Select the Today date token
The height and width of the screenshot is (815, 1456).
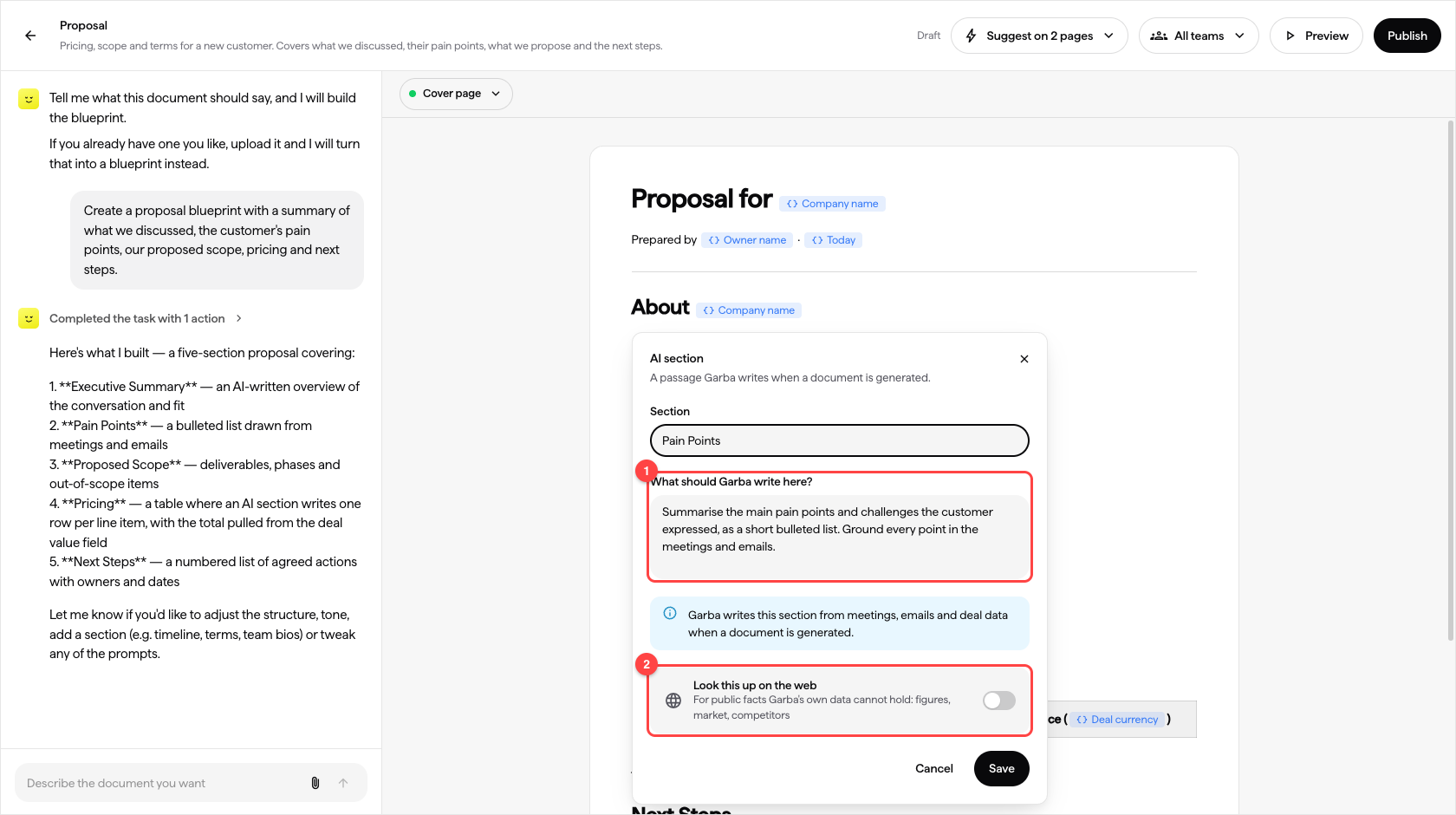834,240
